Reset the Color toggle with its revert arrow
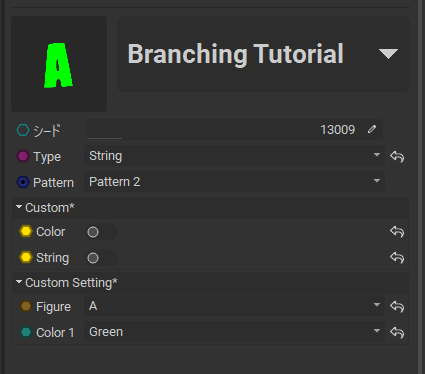 [397, 231]
